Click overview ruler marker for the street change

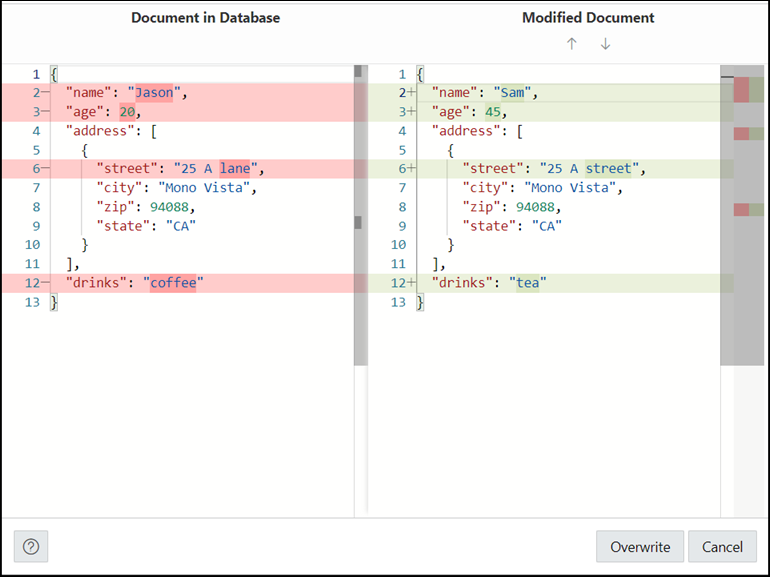click(742, 134)
